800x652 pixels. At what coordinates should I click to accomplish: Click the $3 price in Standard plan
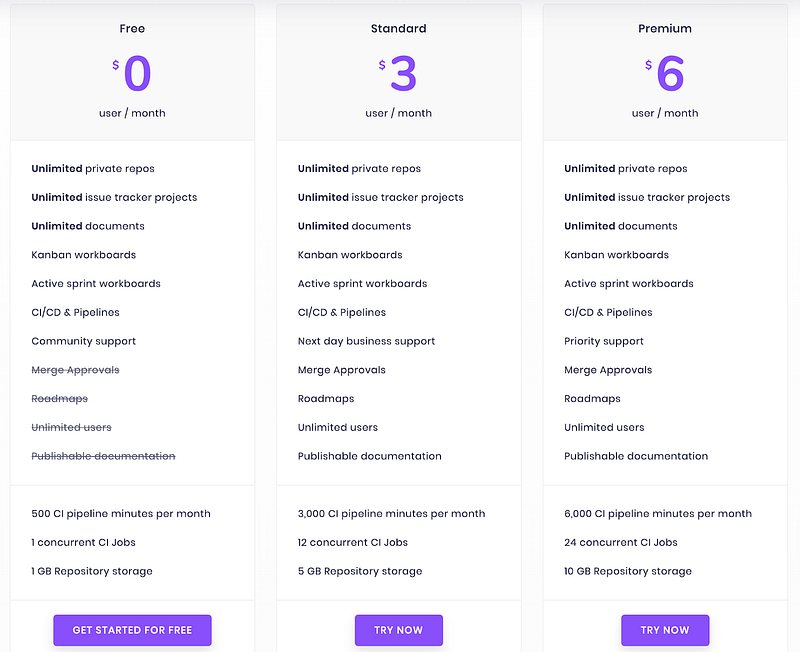point(398,73)
